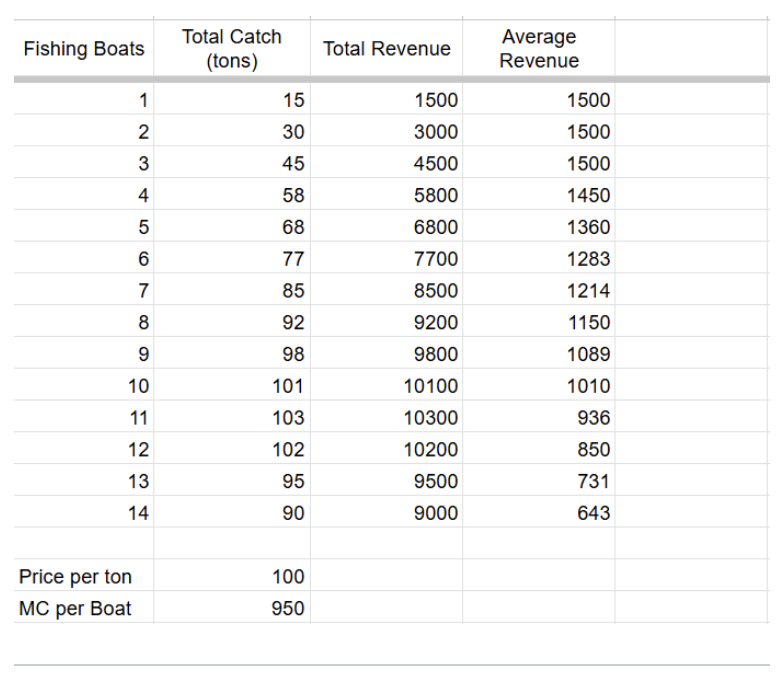Select average revenue value 1450
The image size is (784, 694).
click(539, 194)
